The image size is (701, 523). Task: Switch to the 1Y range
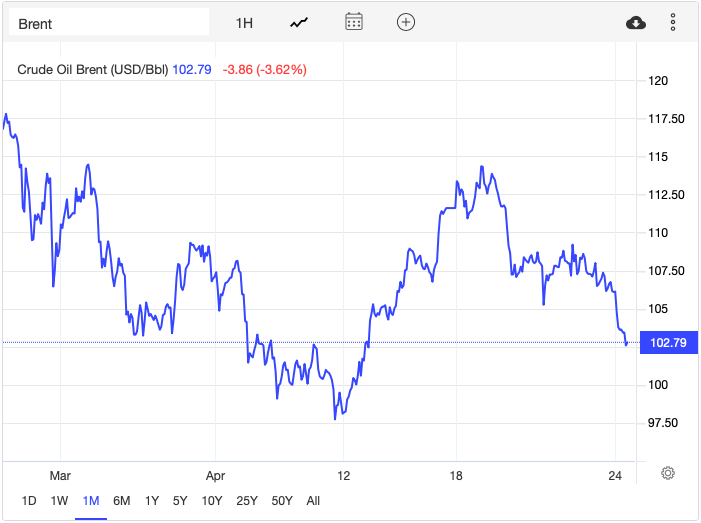[152, 500]
